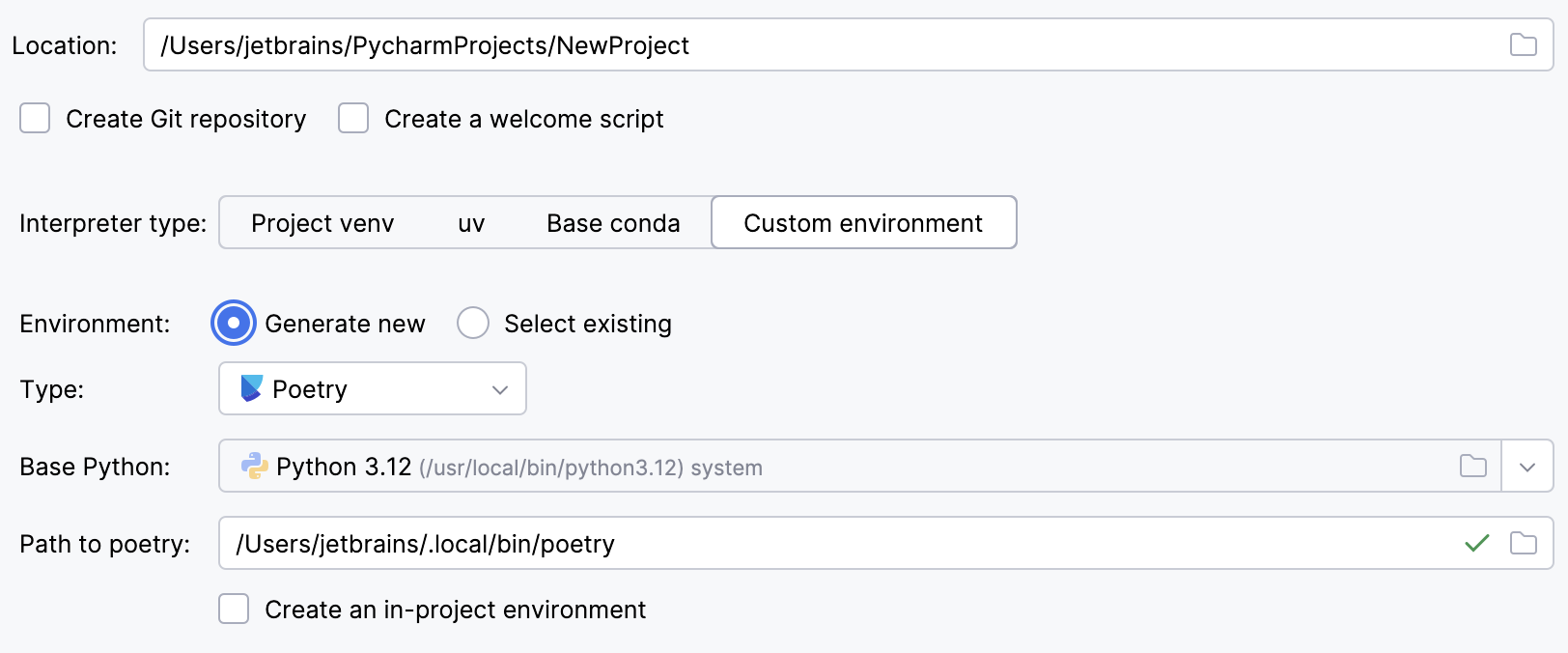Click the browse folder icon in Location field
Image resolution: width=1568 pixels, height=653 pixels.
tap(1523, 44)
